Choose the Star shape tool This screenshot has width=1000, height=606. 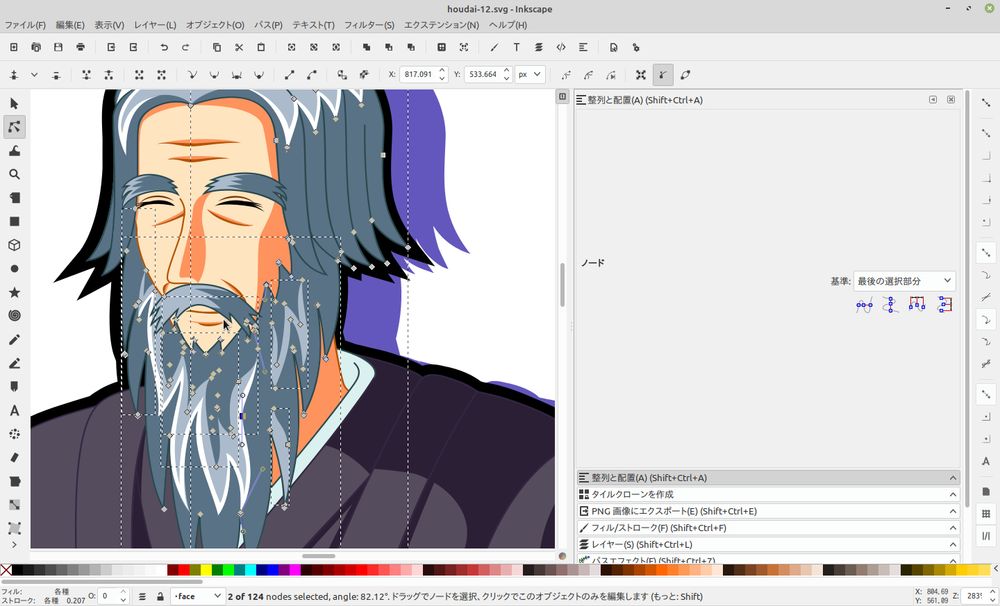point(14,292)
